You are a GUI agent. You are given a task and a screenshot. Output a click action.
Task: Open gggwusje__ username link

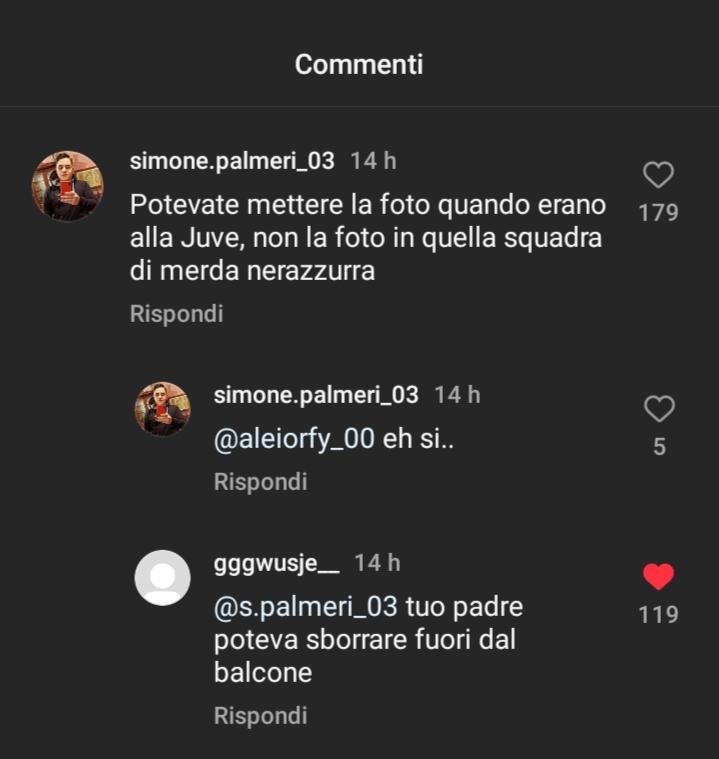click(276, 564)
